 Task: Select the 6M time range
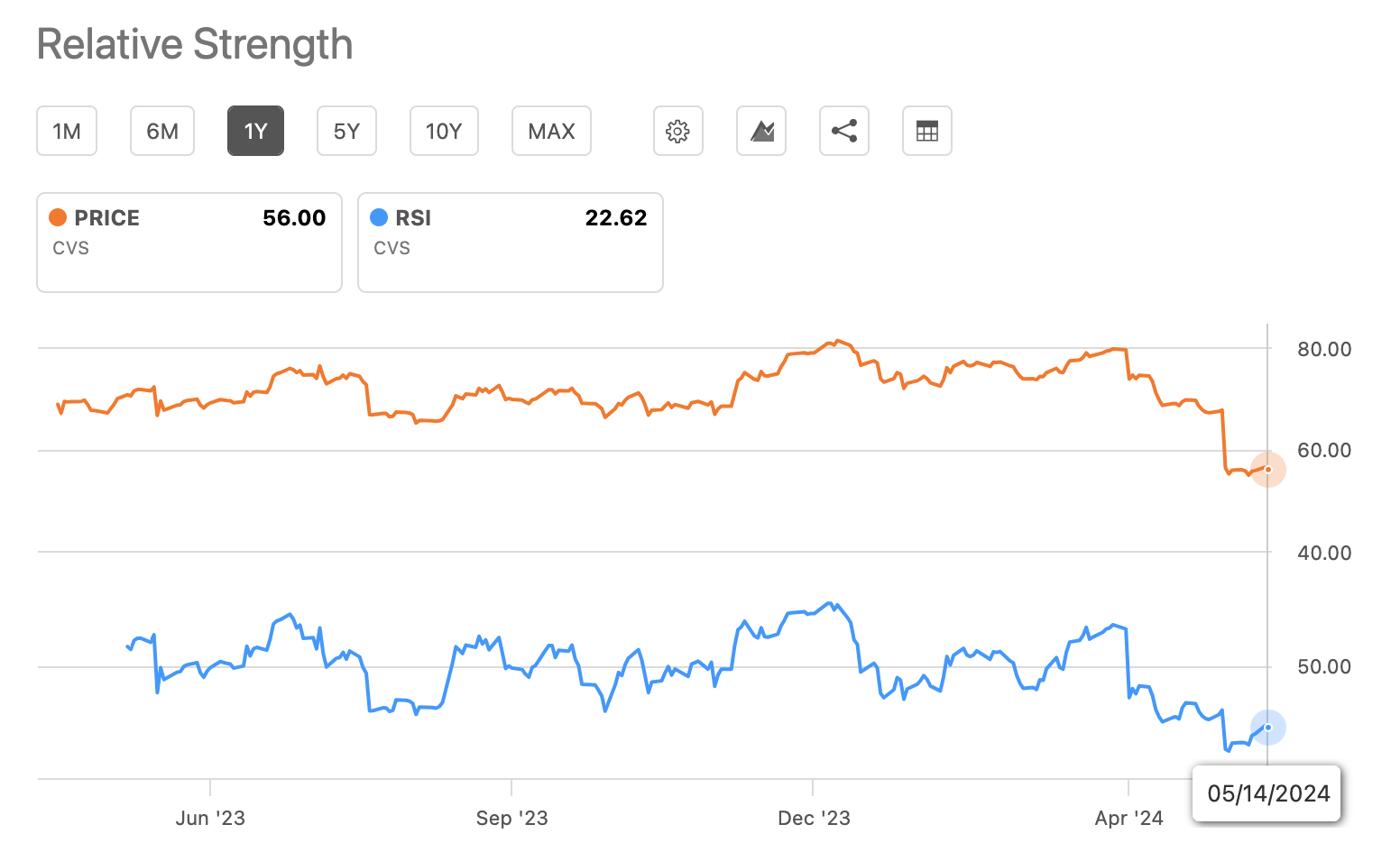(162, 131)
